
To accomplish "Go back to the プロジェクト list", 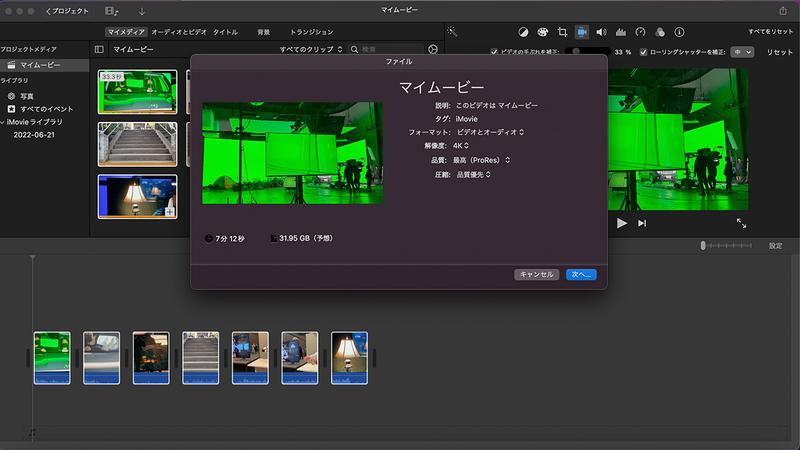I will point(67,11).
